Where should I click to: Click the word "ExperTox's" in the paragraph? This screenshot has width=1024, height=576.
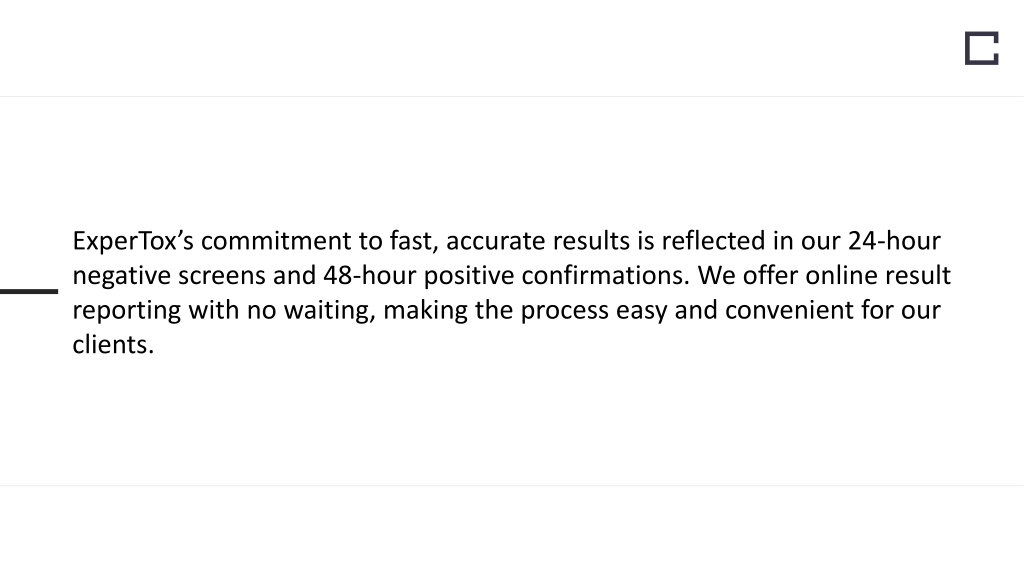[133, 241]
